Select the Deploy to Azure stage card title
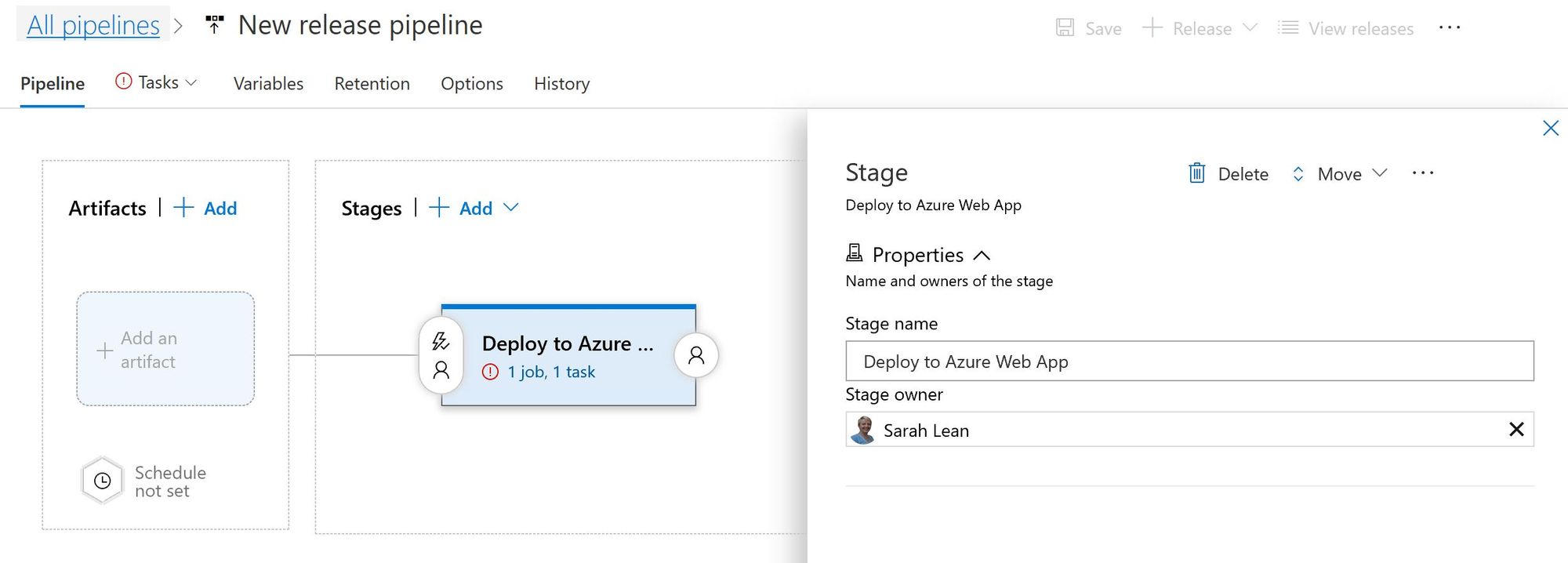Screen dimensions: 1568x563 (568, 343)
